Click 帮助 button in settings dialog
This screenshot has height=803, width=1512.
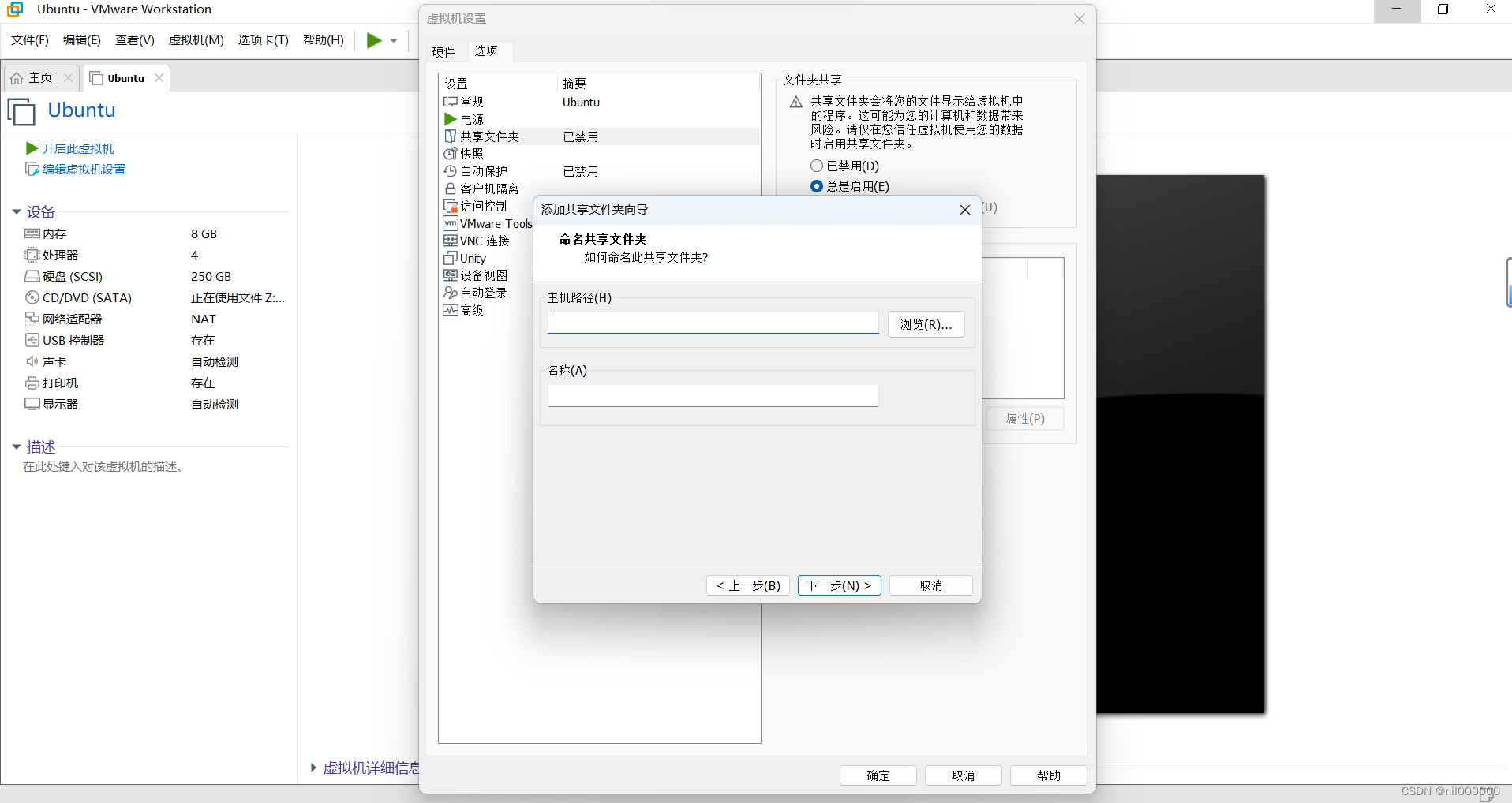pyautogui.click(x=1049, y=775)
